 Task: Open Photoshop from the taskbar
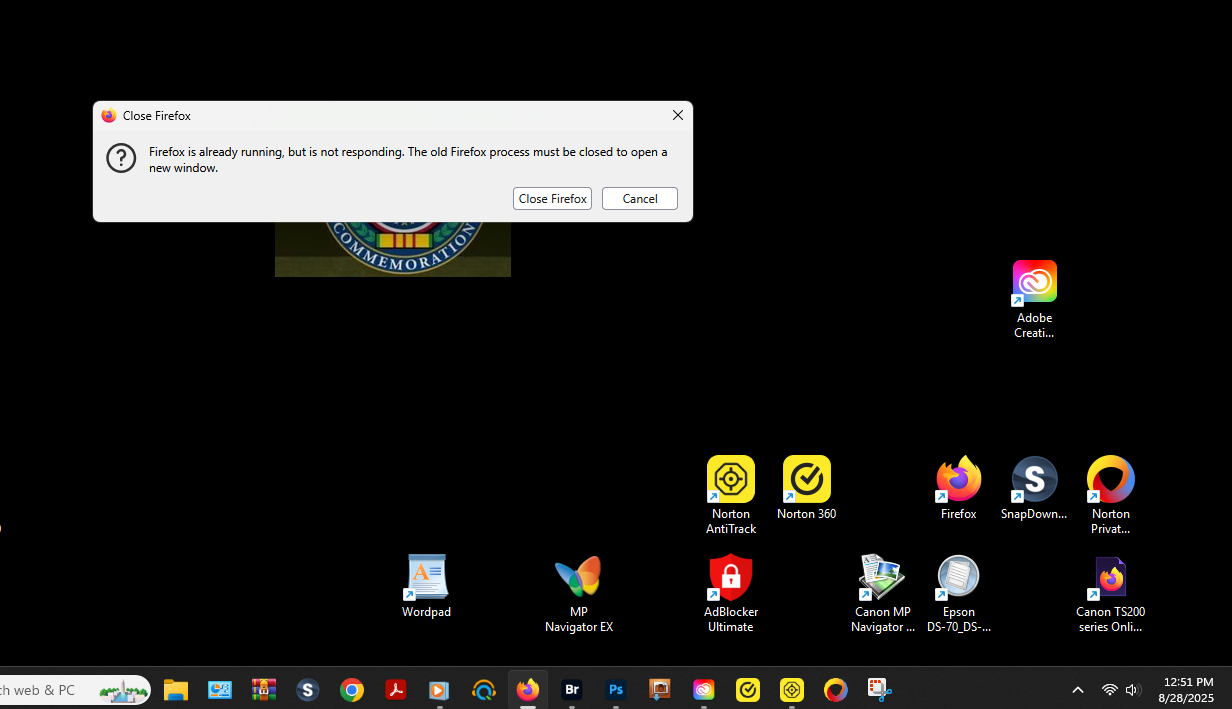pos(616,690)
